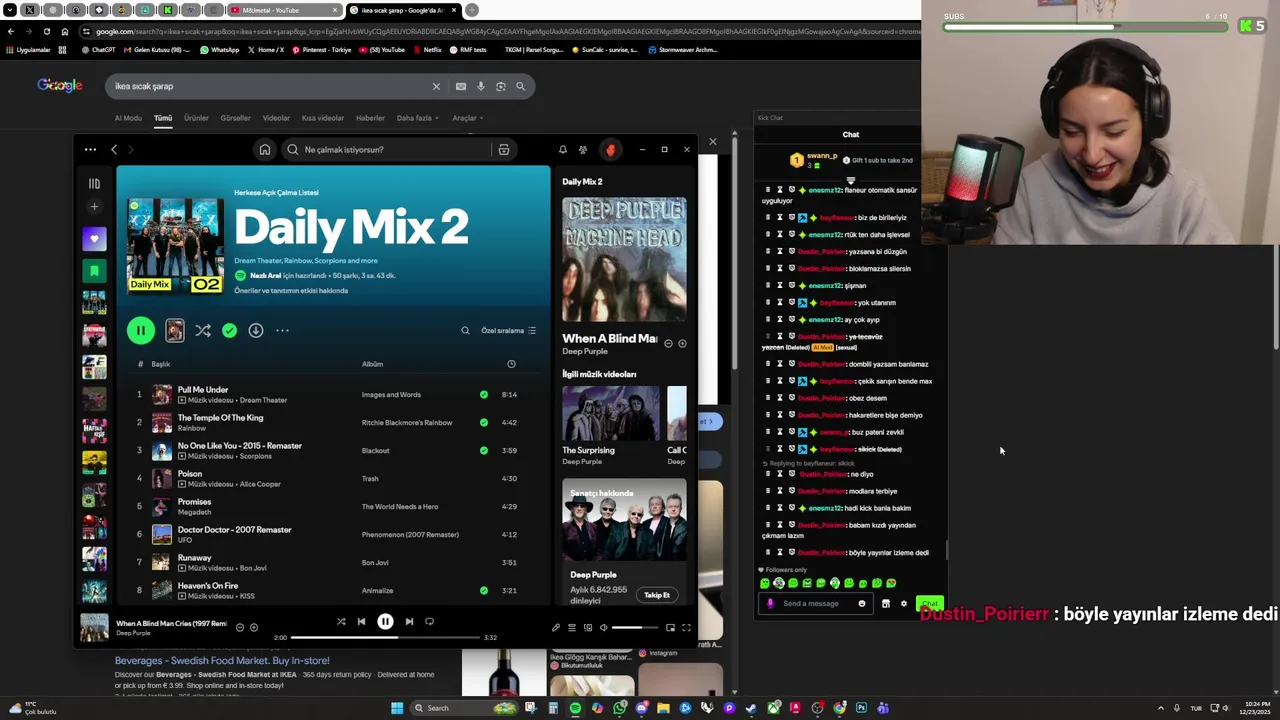
Task: Switch to the Görseller tab in Google
Action: point(235,118)
